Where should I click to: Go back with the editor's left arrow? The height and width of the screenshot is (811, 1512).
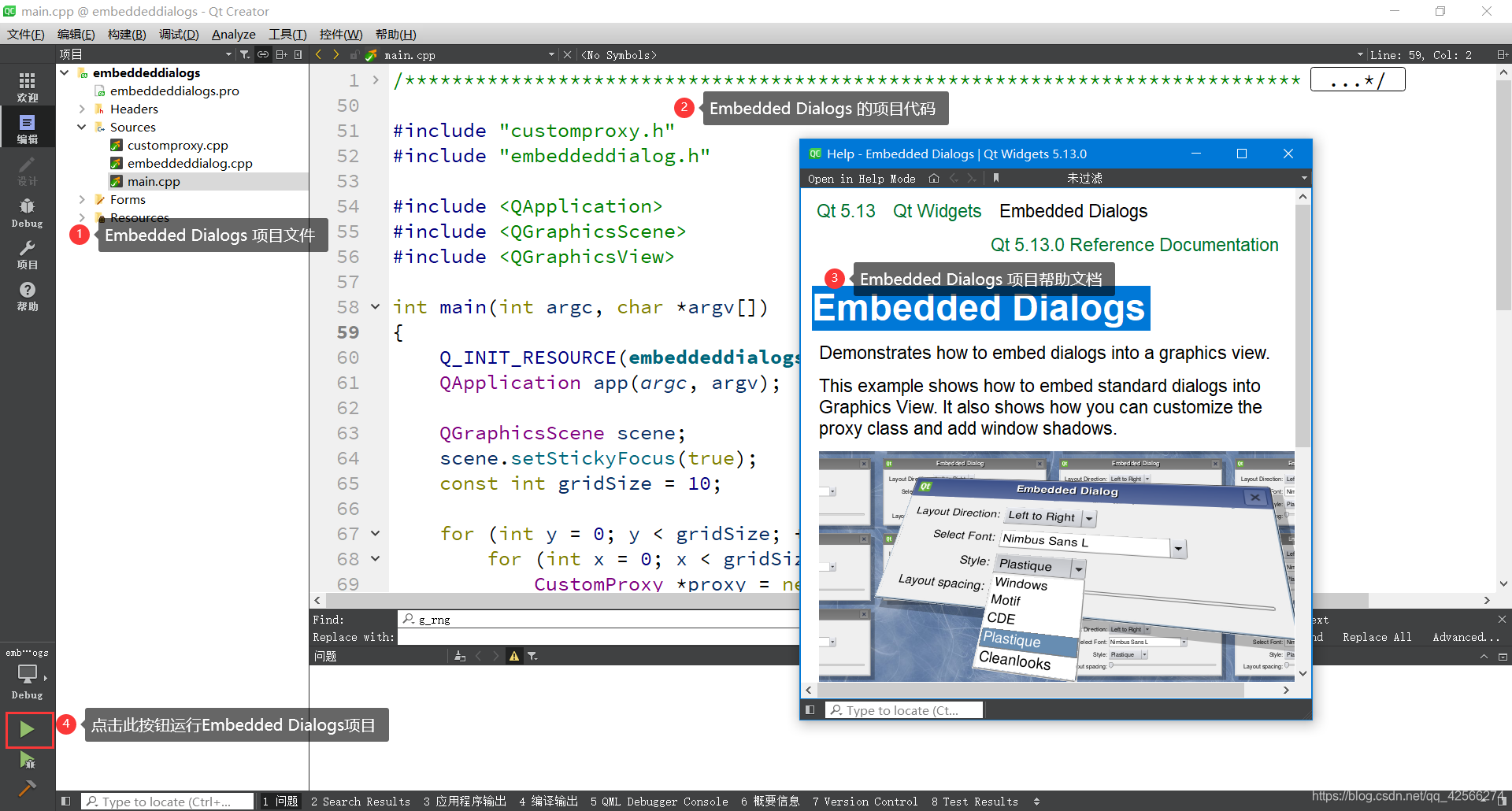click(x=318, y=54)
